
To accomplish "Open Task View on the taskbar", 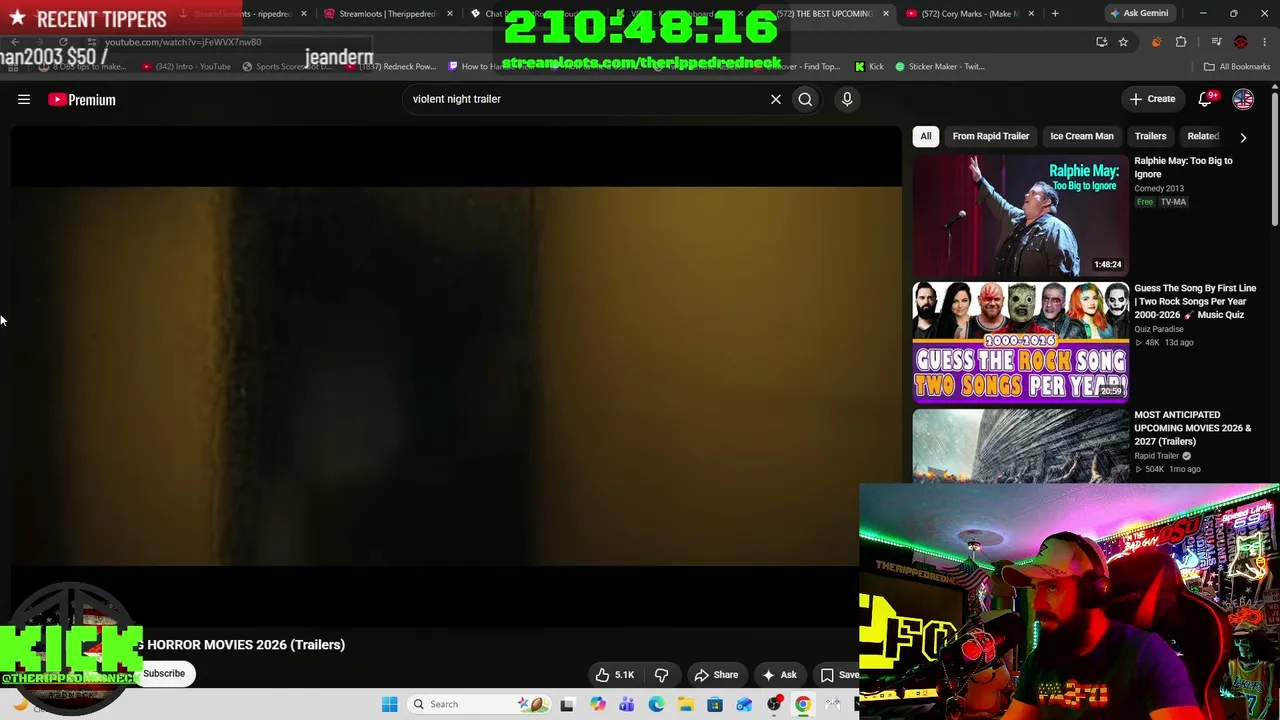I will [x=567, y=704].
